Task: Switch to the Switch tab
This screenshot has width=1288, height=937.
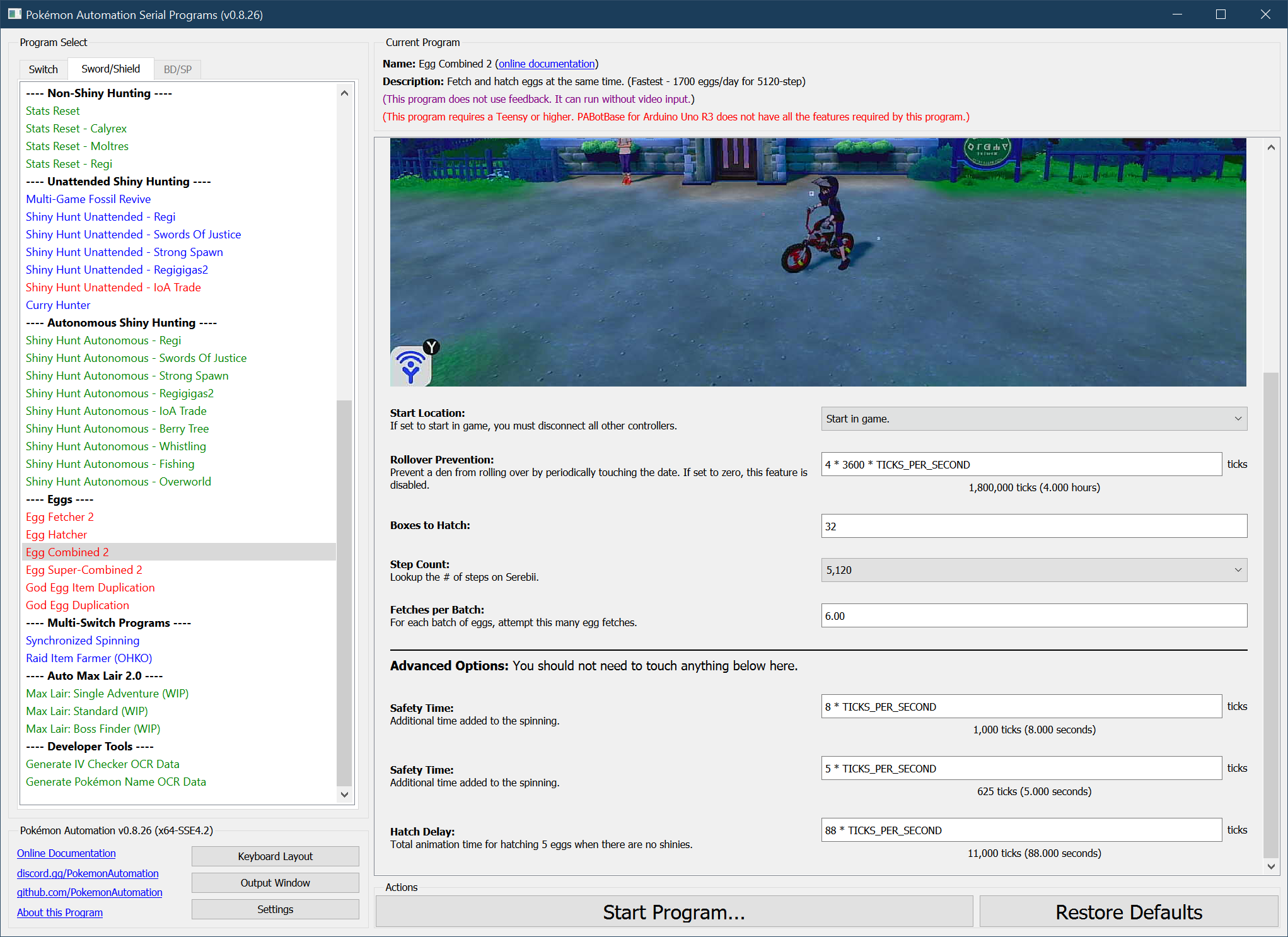Action: click(x=43, y=69)
